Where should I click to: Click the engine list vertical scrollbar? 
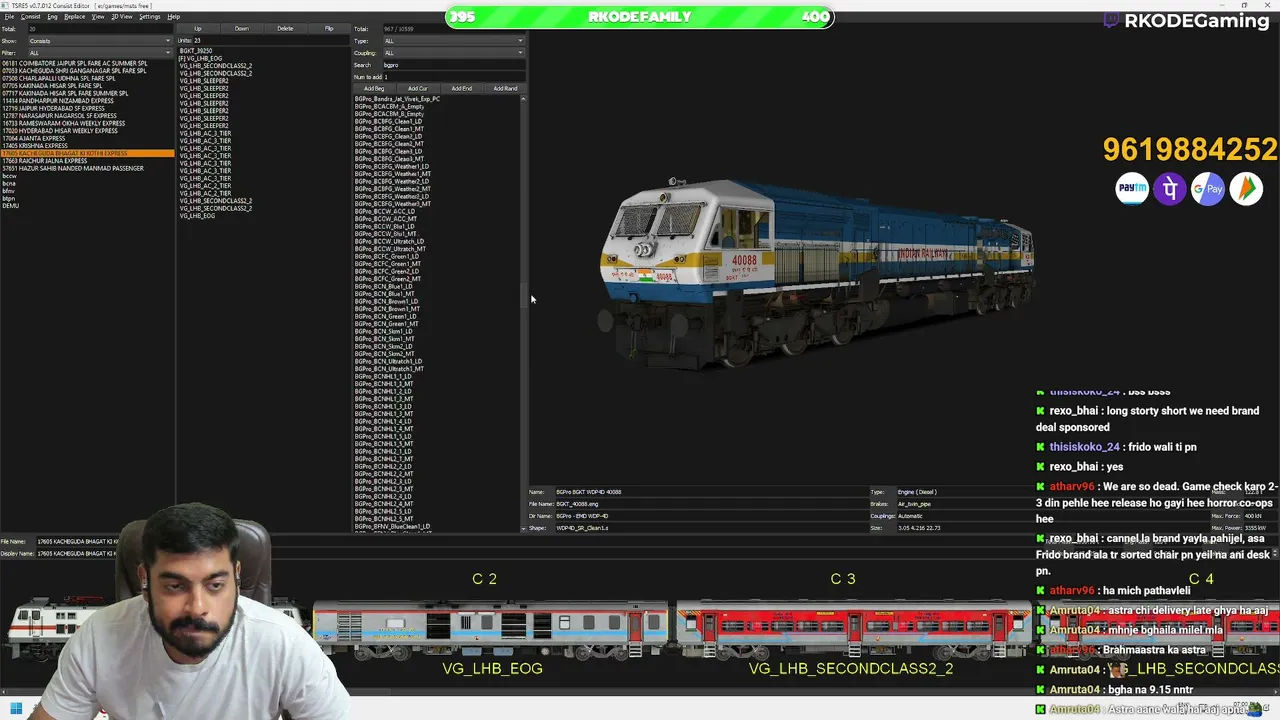(x=524, y=313)
